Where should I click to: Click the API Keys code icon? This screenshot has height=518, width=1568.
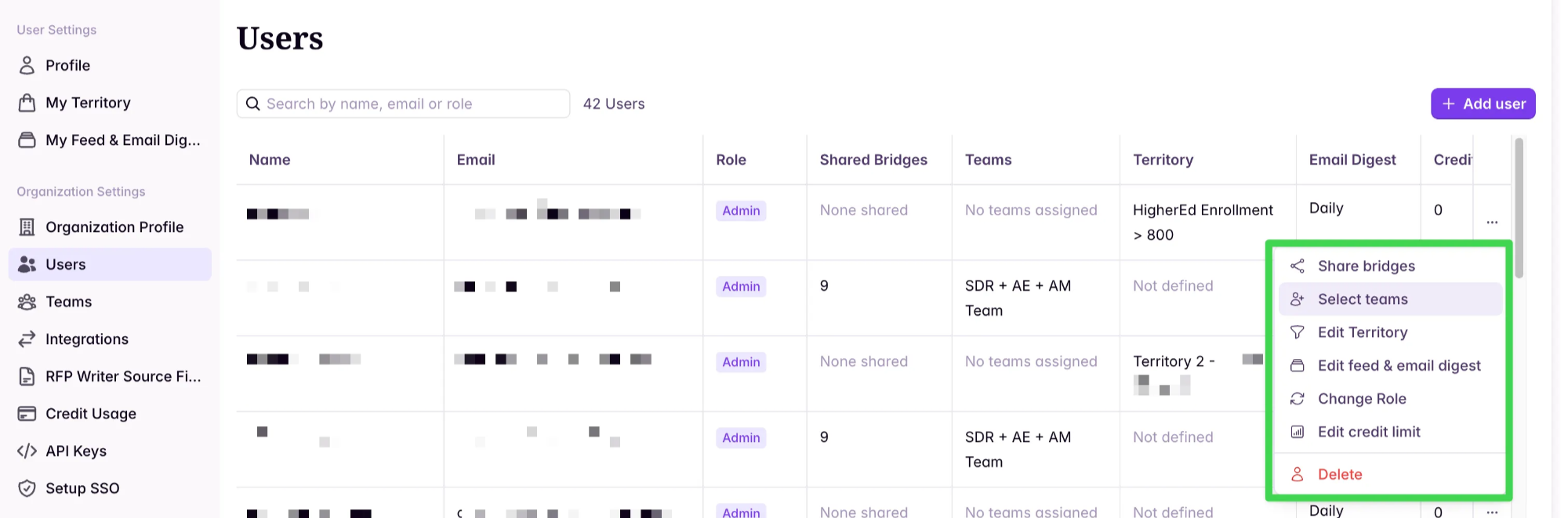click(27, 451)
